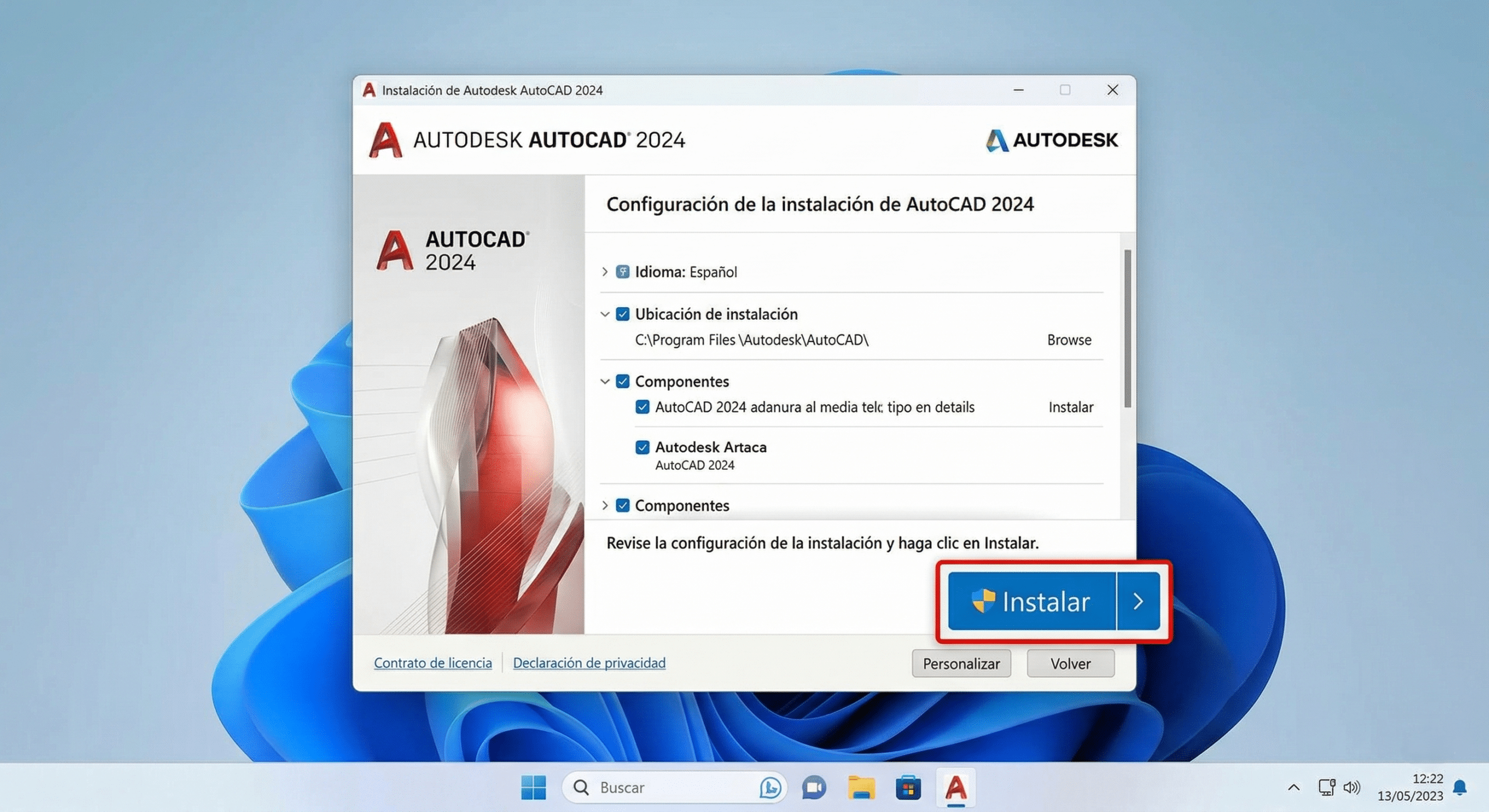Screen dimensions: 1489x812
Task: Open Microsoft Store from the taskbar
Action: pyautogui.click(x=908, y=788)
